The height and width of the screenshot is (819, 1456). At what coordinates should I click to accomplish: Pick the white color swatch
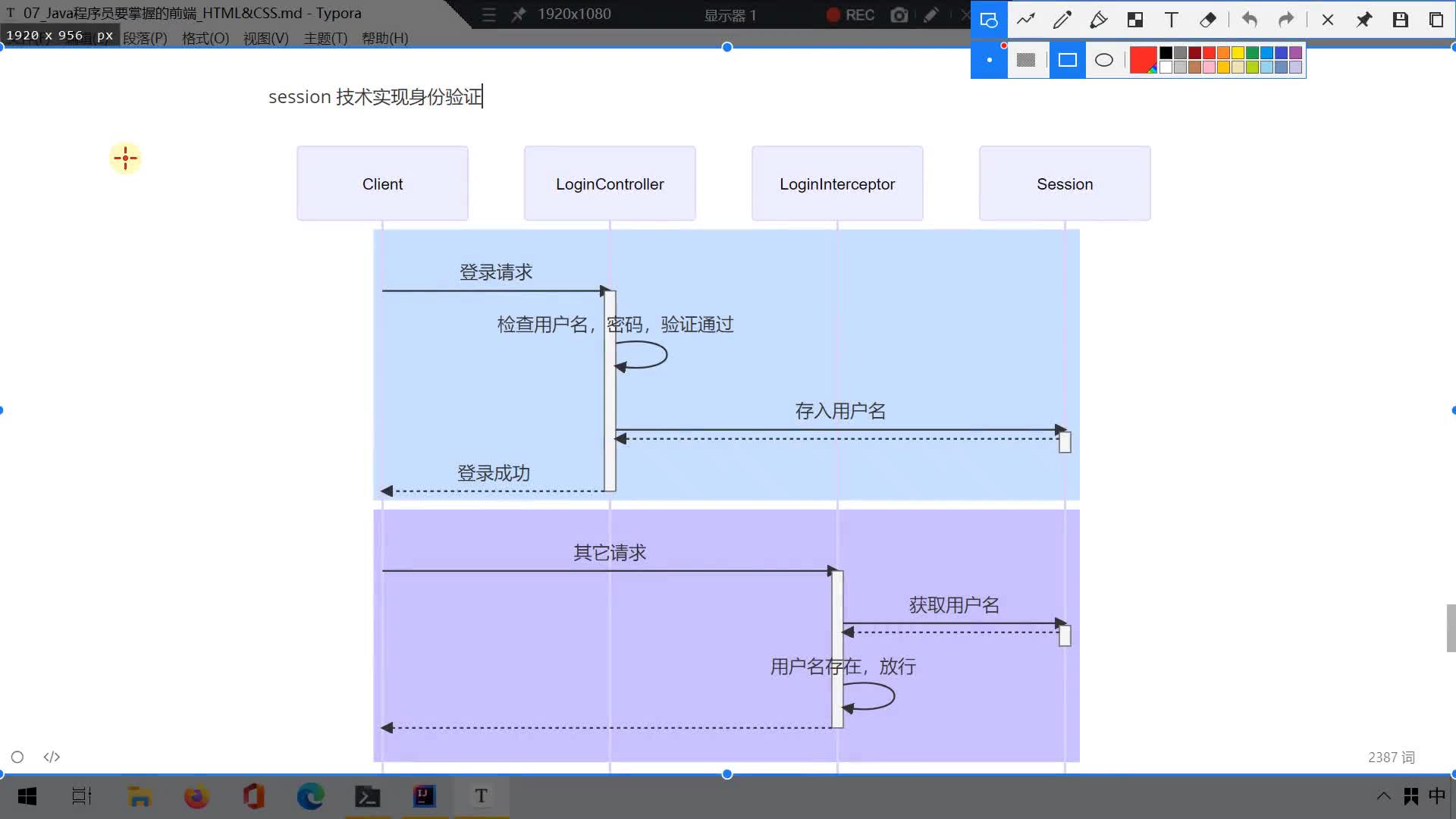tap(1166, 67)
